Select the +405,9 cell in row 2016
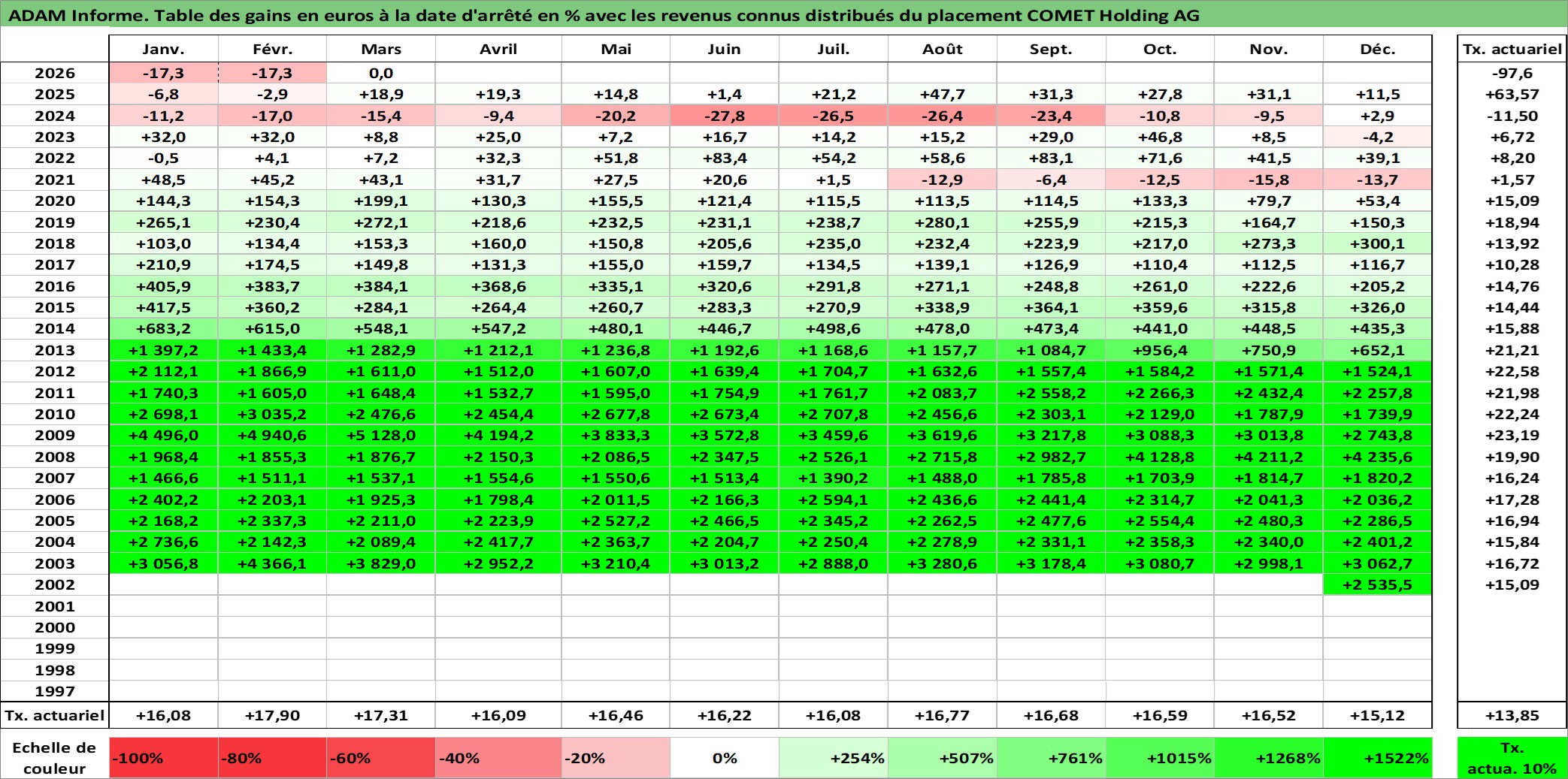The image size is (1568, 779). [x=164, y=286]
